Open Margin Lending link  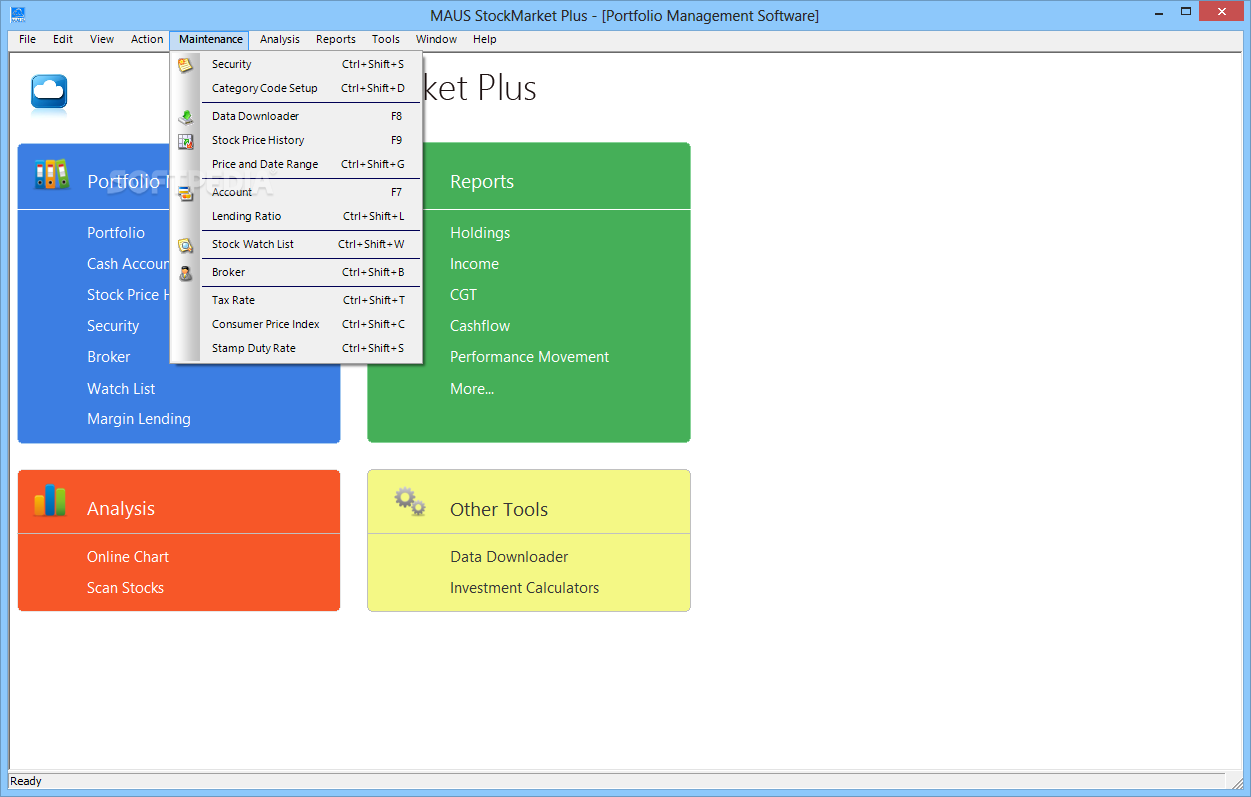click(139, 419)
